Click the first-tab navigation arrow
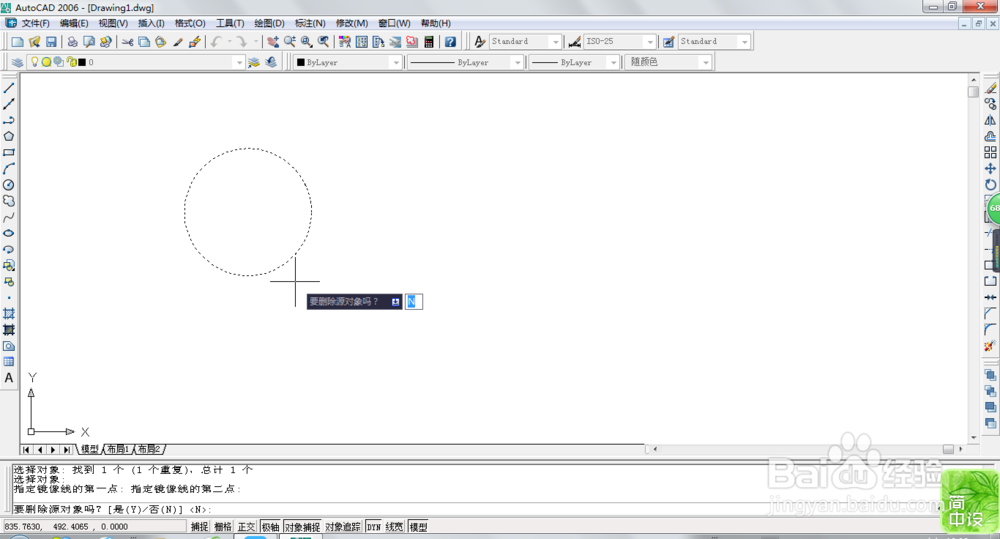Image resolution: width=1000 pixels, height=539 pixels. point(27,450)
